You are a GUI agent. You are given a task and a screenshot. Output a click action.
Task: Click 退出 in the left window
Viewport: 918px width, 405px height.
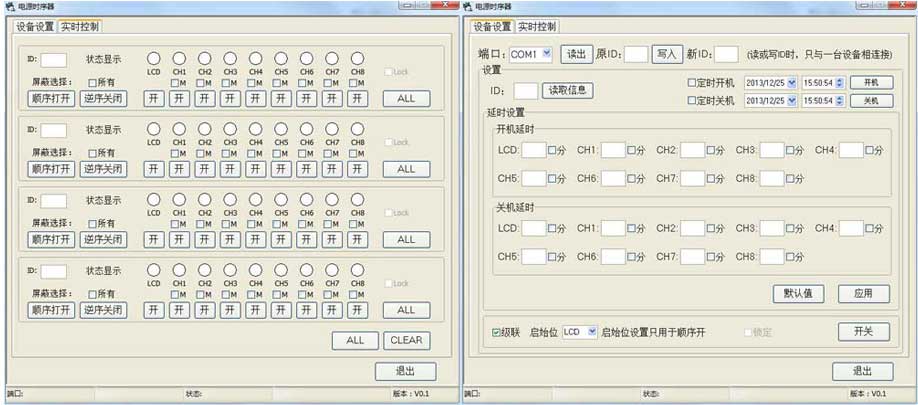pos(405,371)
